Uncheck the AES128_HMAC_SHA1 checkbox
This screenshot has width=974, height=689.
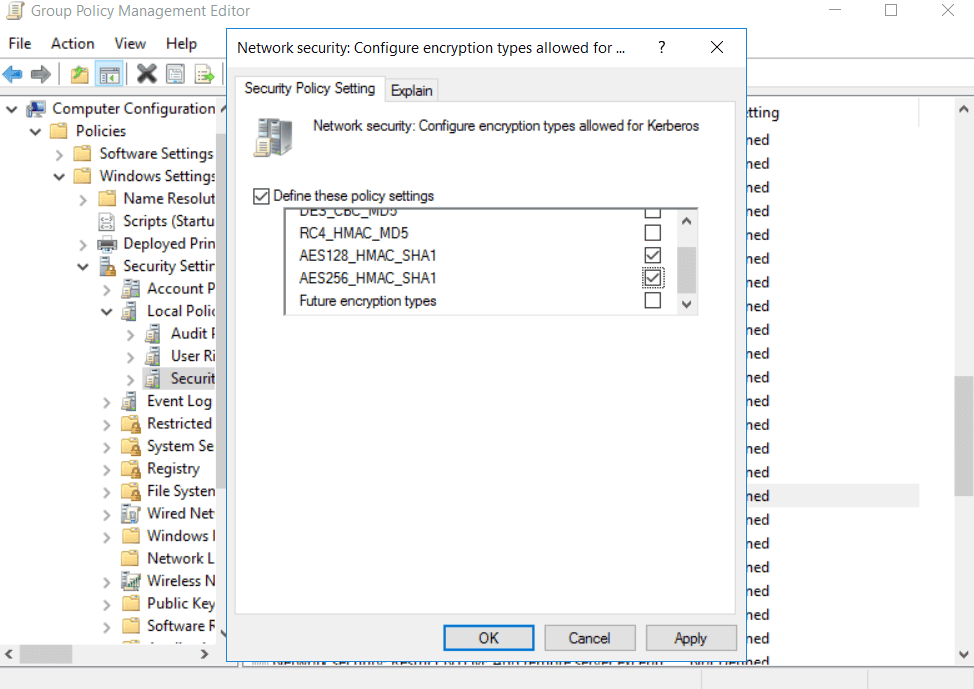(x=652, y=255)
